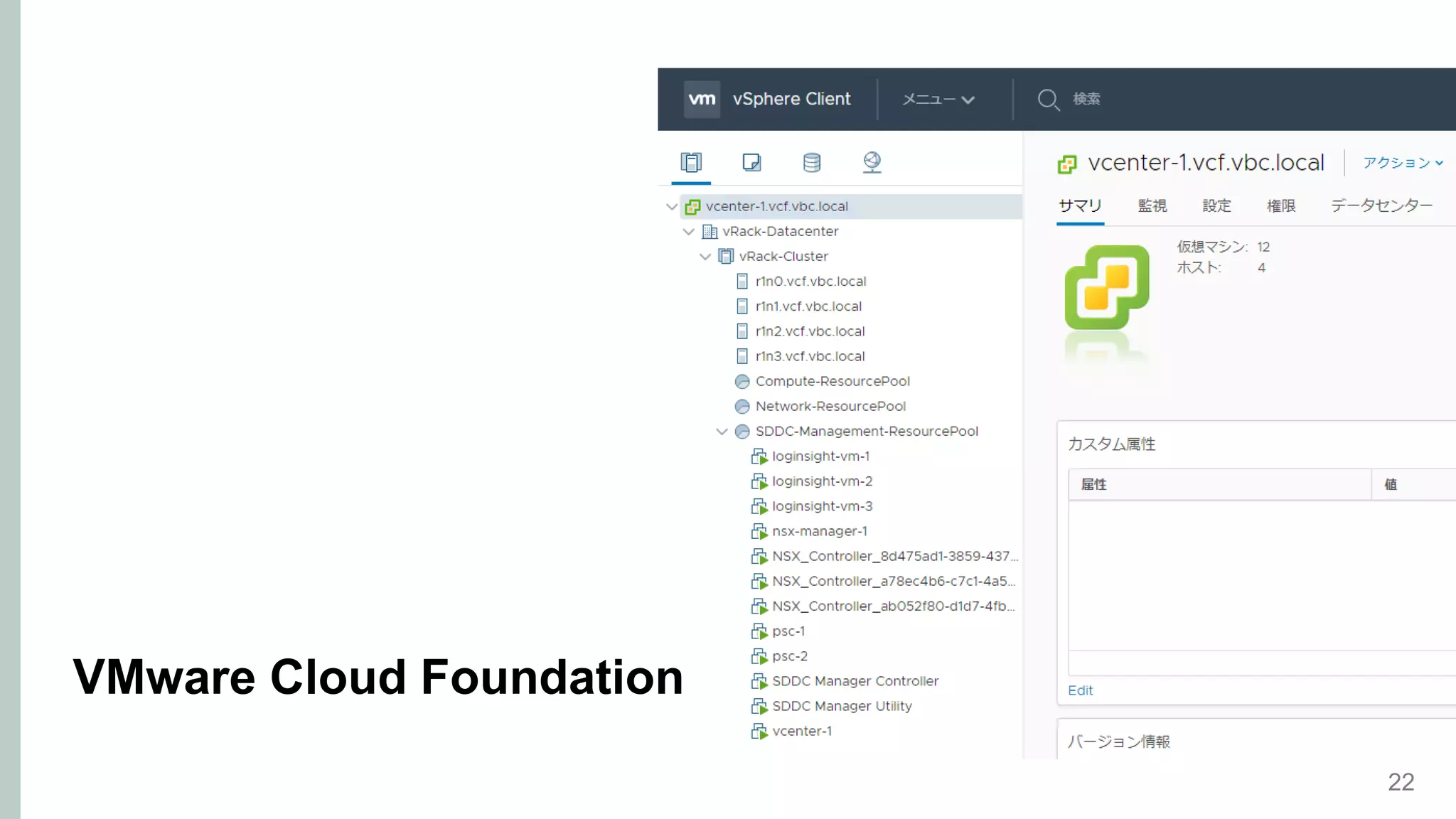The height and width of the screenshot is (819, 1456).
Task: Switch to the 権限 tab
Action: (1281, 206)
